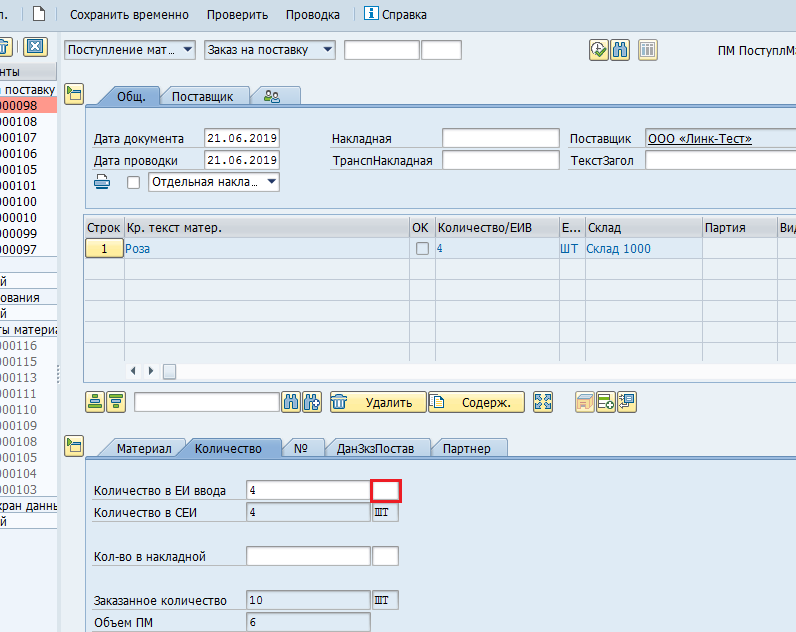This screenshot has width=796, height=632.
Task: Click the binoculars search icon near header
Action: [x=619, y=50]
